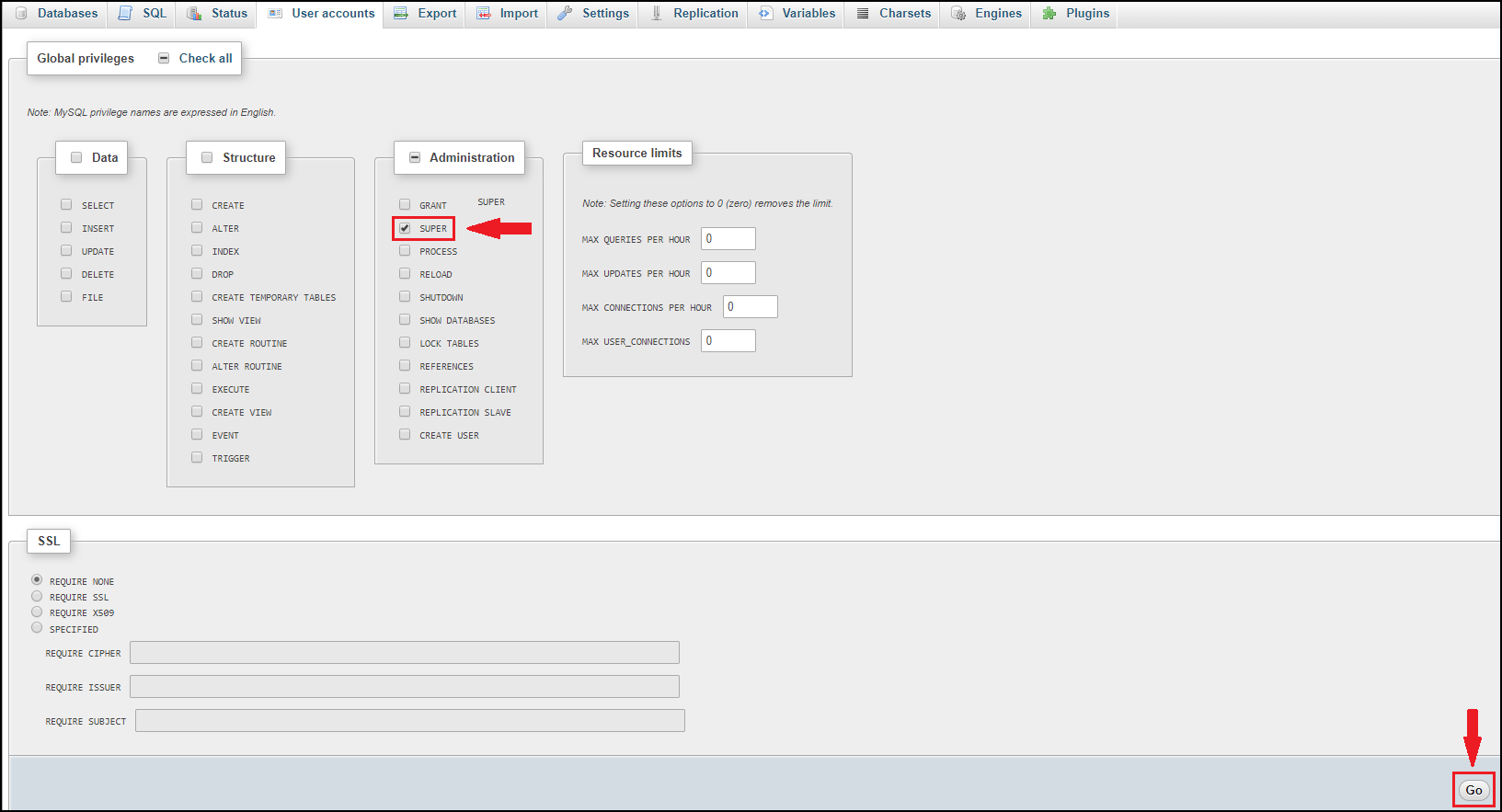Toggle the Check all global privileges checkbox

coord(164,58)
